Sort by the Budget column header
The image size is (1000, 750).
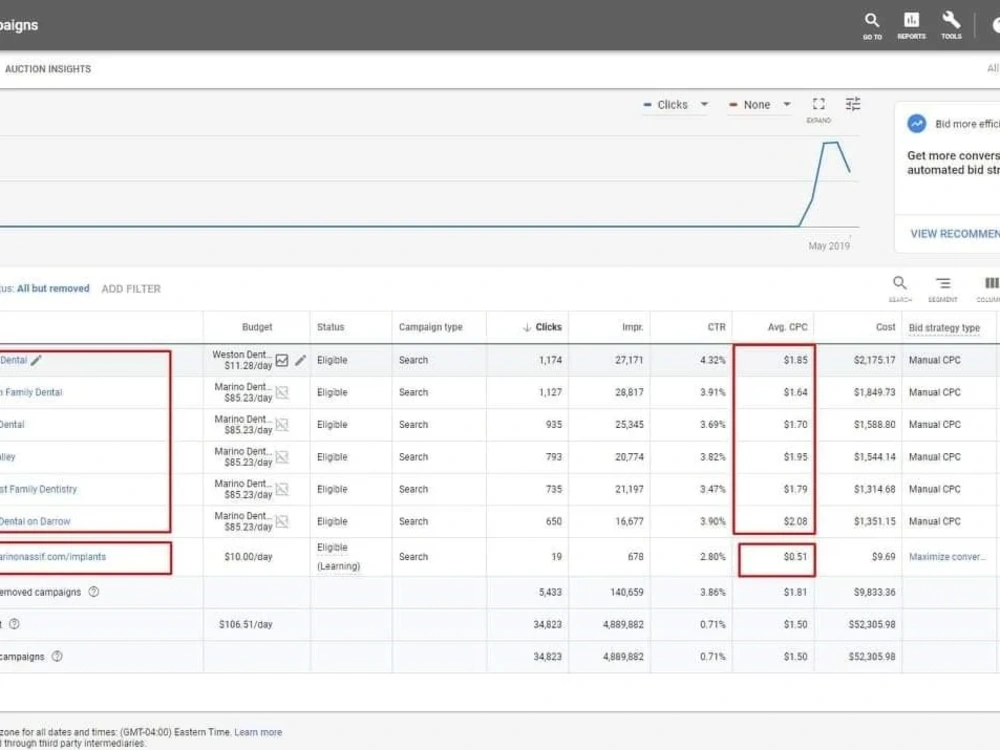point(257,327)
